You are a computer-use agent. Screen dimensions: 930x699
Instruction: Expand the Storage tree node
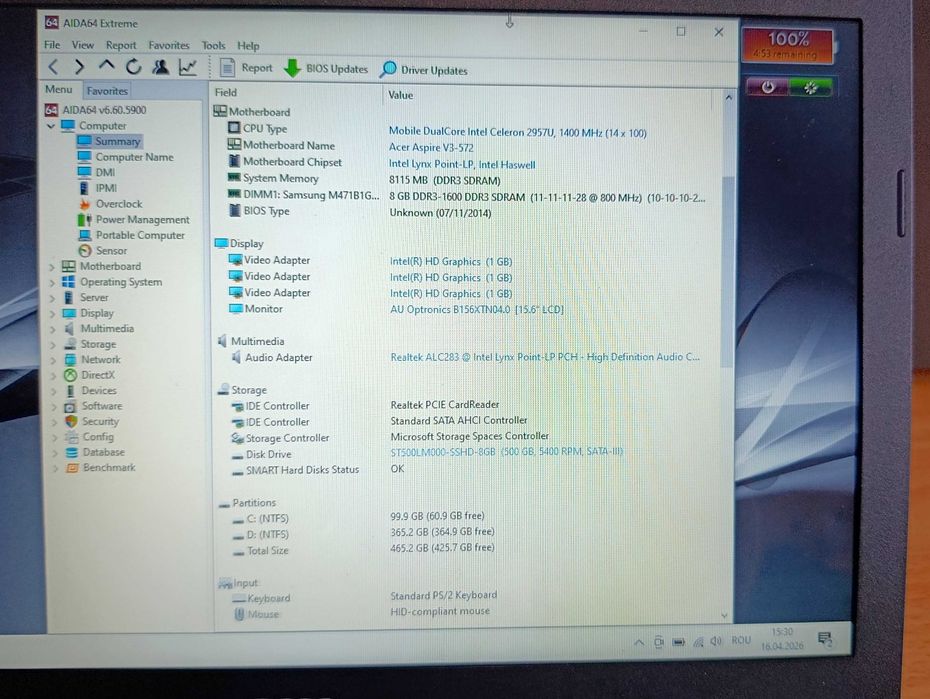tap(53, 344)
